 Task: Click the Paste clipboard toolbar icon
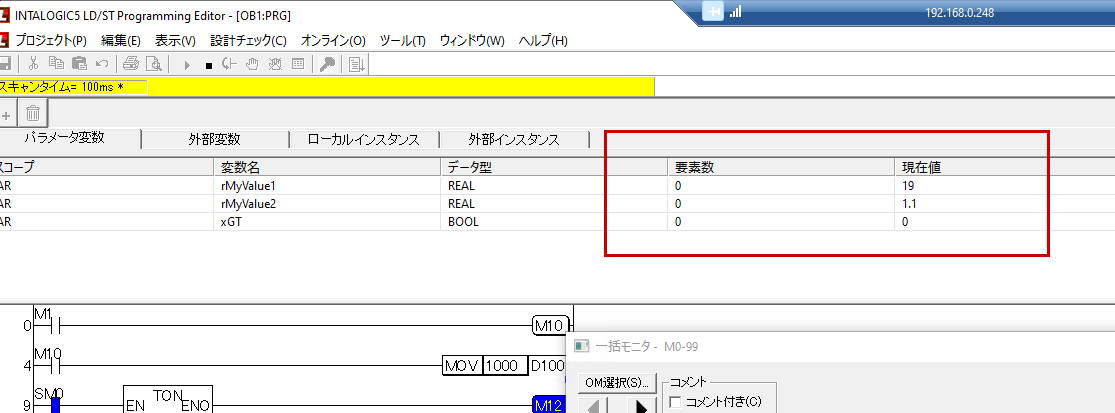[78, 64]
